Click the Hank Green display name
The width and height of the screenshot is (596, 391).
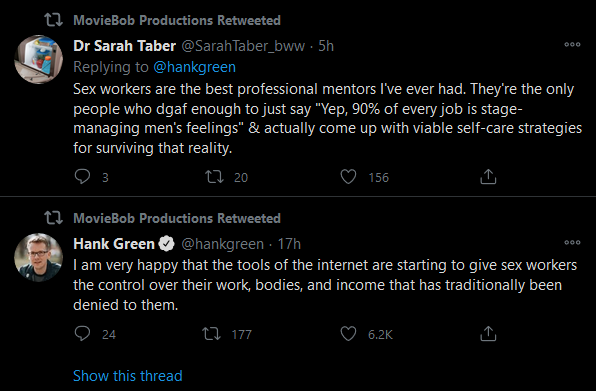[114, 244]
